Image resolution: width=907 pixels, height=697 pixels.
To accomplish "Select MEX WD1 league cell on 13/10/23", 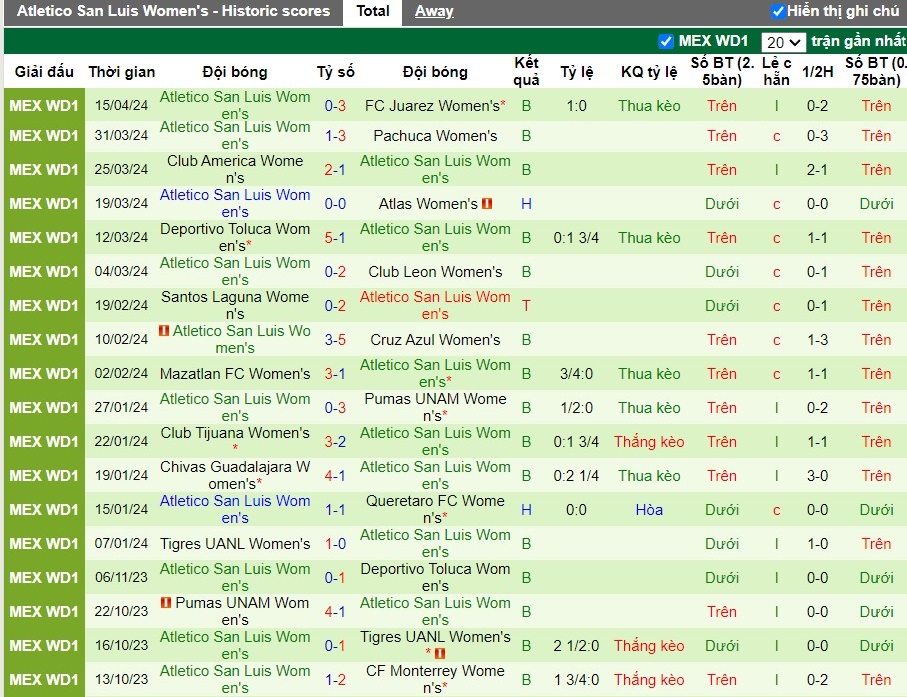I will tap(44, 679).
